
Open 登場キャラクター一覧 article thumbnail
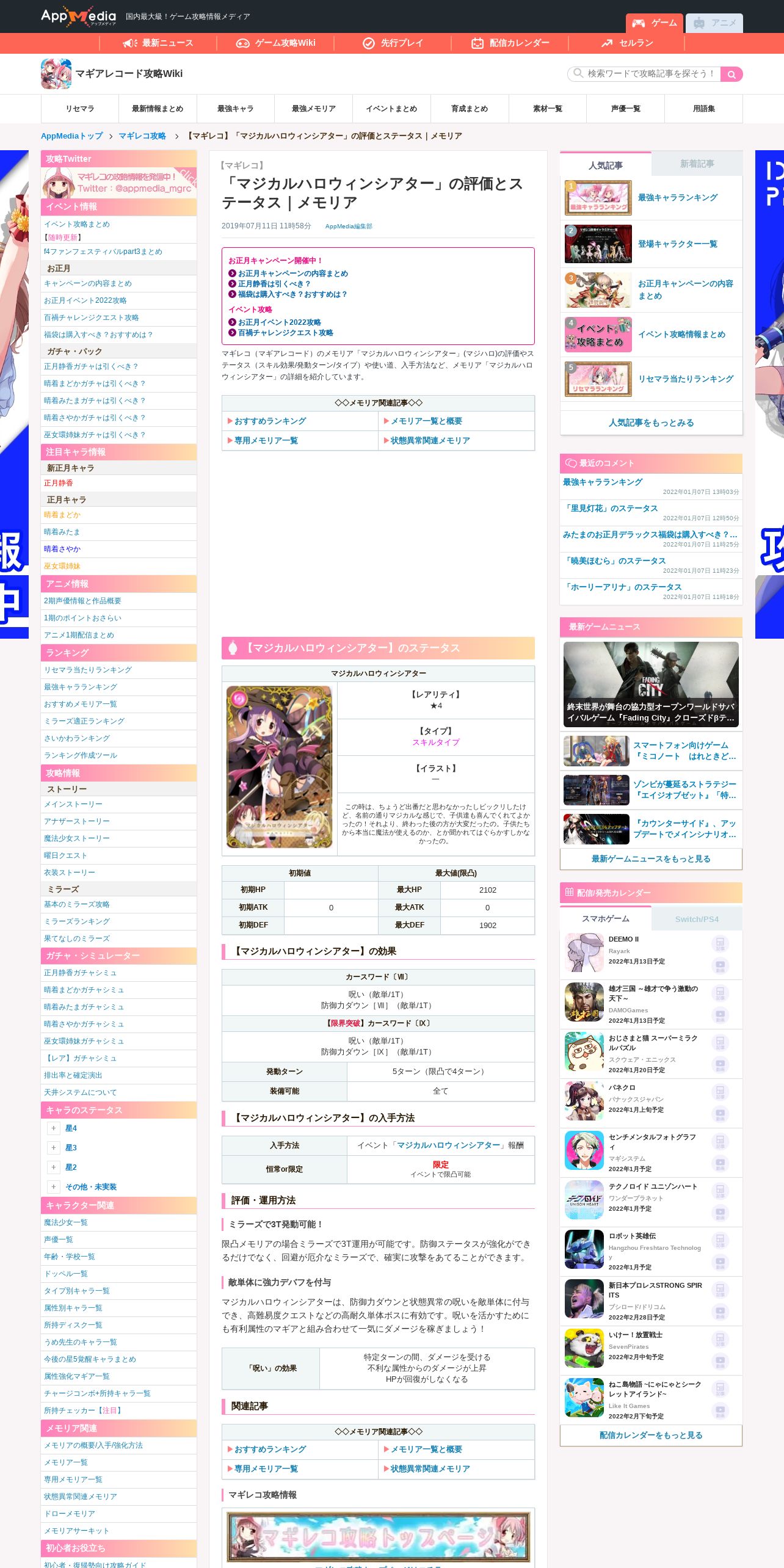[598, 244]
